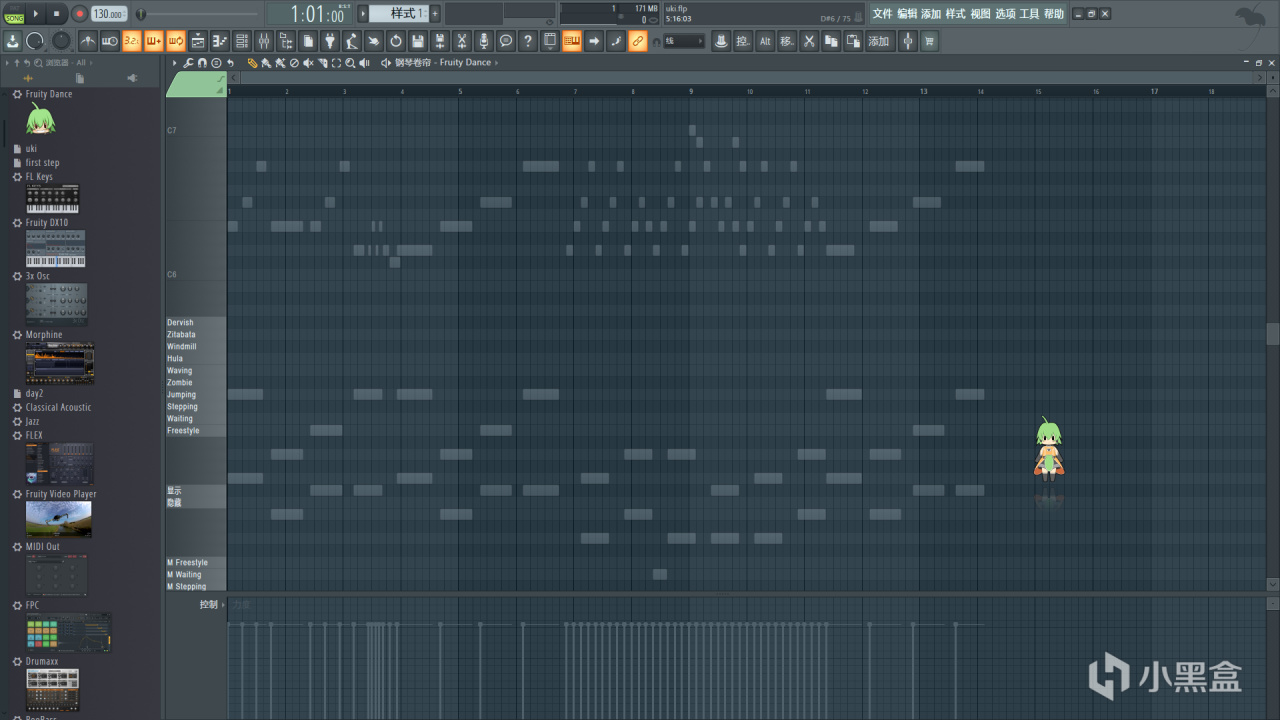Open the 线 snap dropdown

click(684, 41)
